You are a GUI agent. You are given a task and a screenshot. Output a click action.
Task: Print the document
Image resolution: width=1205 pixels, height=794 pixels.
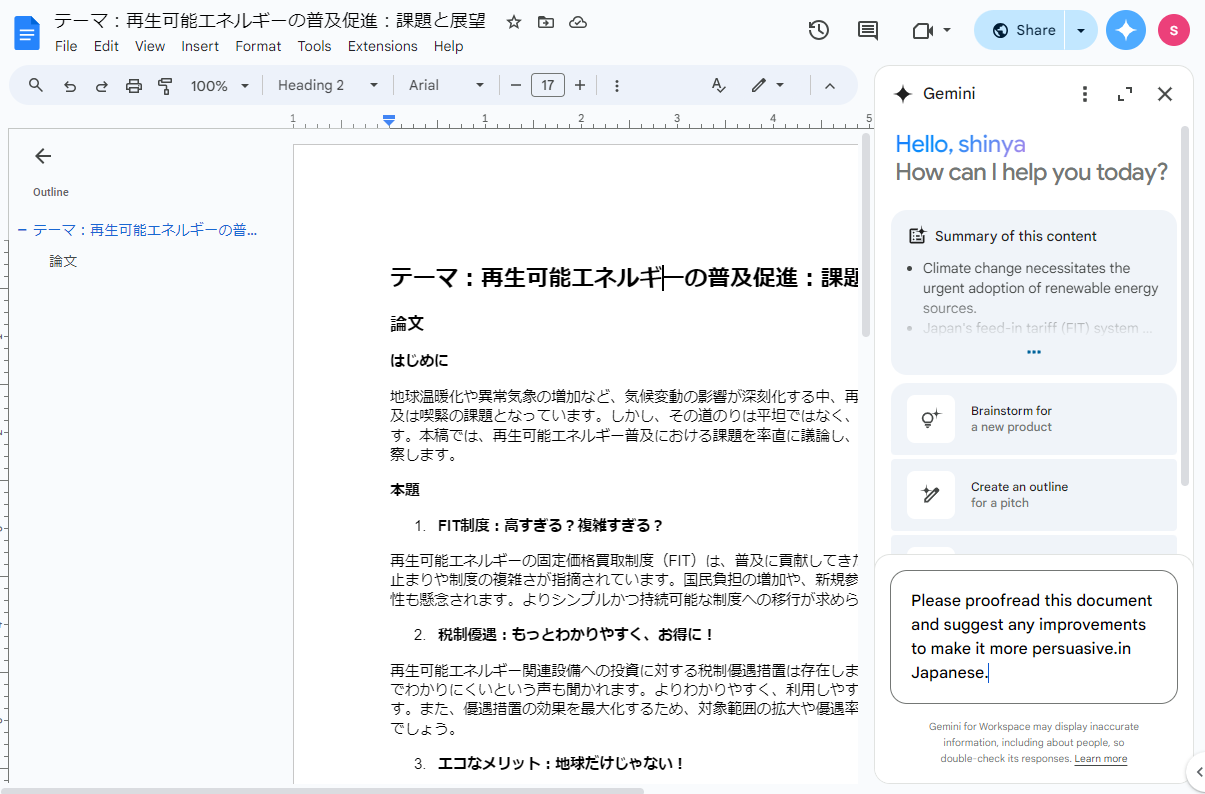(x=134, y=85)
